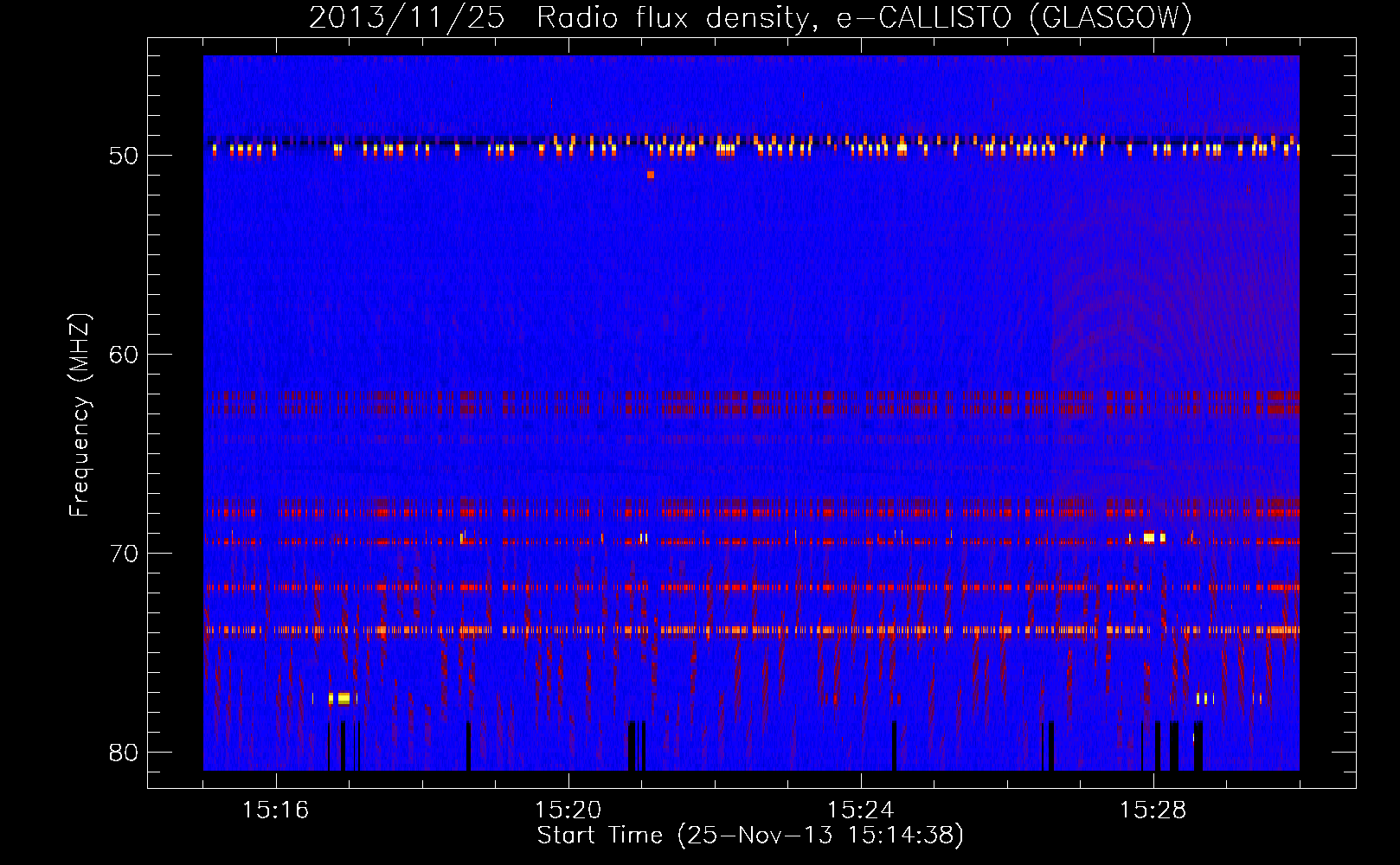The height and width of the screenshot is (865, 1400).
Task: Click the isolated orange dot below the 50 MHz band
Action: (651, 175)
